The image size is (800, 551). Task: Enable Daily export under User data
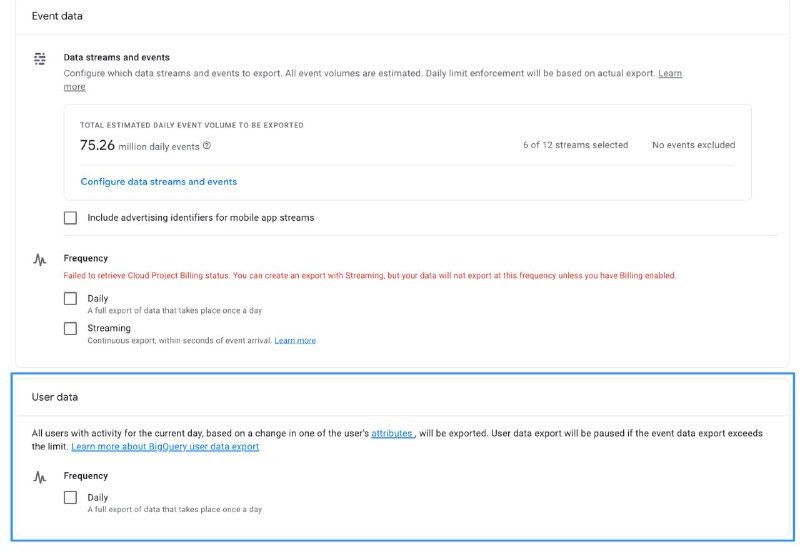70,497
